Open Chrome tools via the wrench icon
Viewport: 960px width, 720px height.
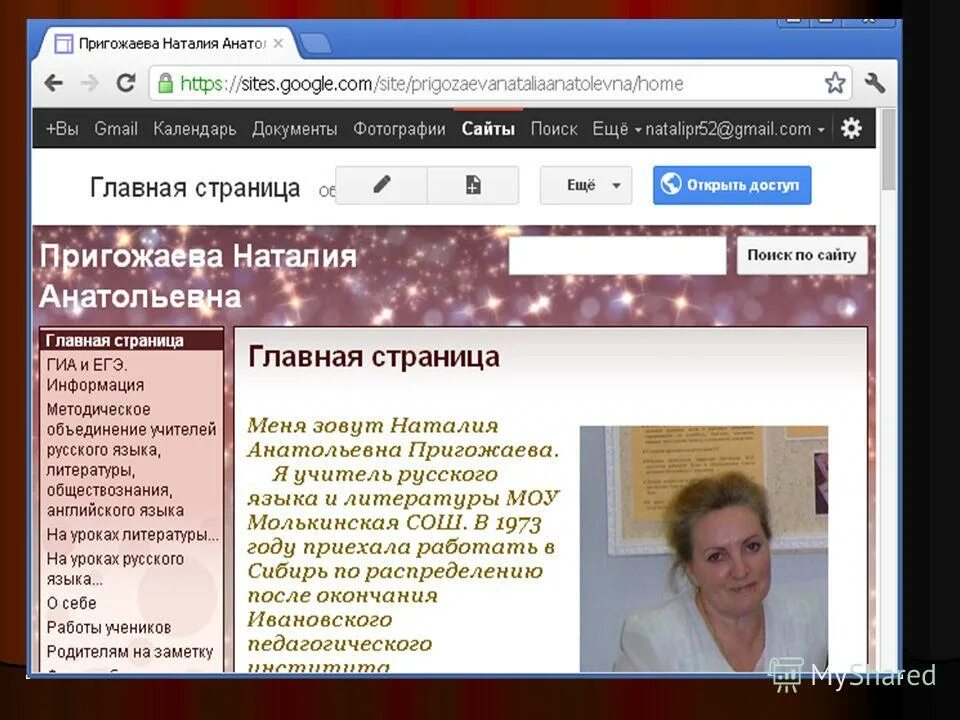click(875, 84)
